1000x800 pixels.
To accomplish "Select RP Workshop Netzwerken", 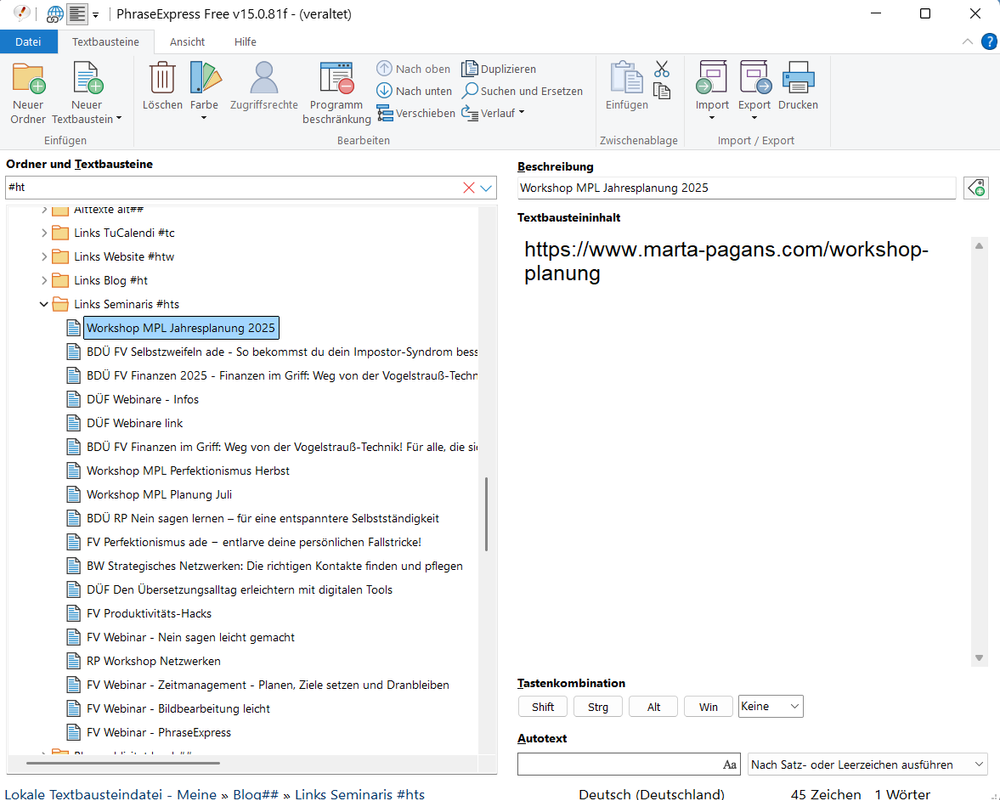I will click(x=153, y=661).
